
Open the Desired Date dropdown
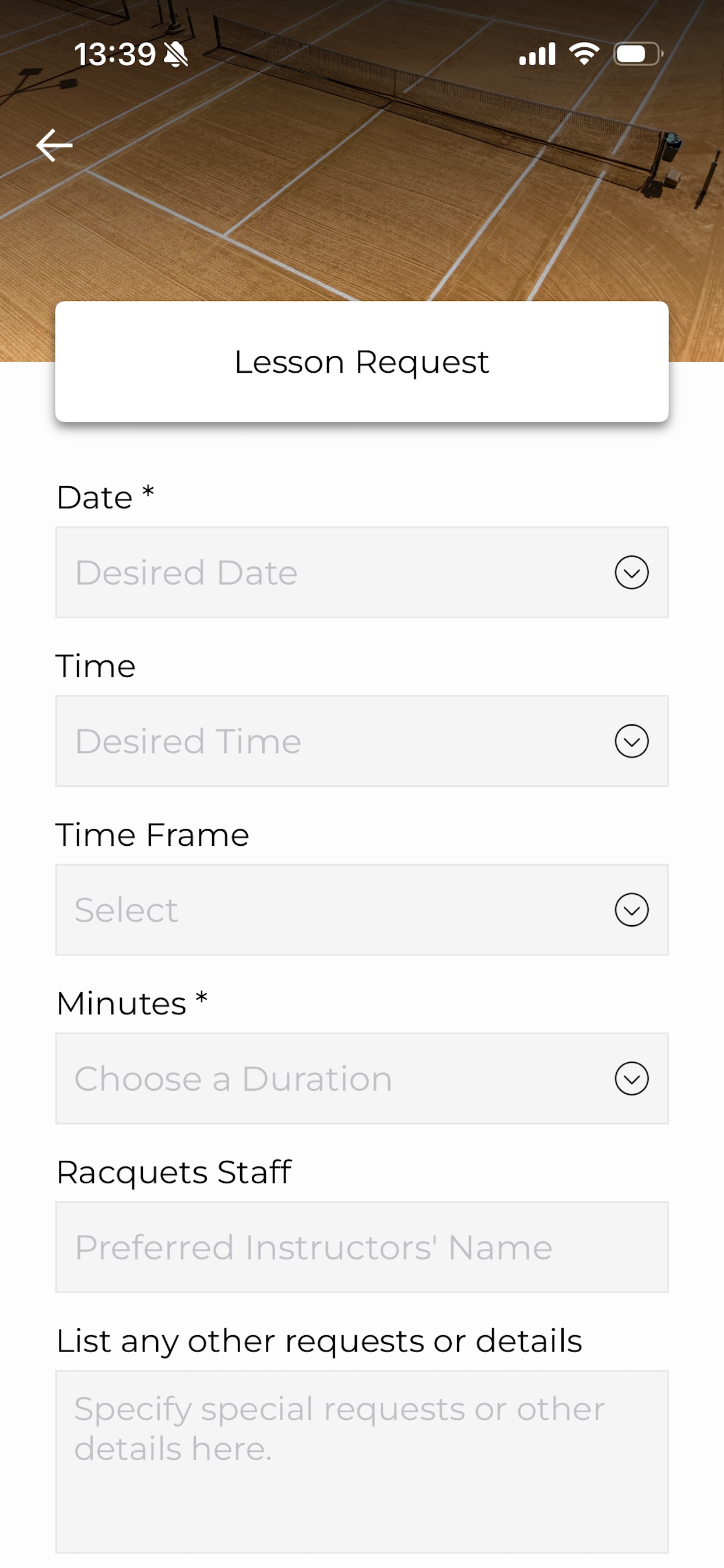362,572
